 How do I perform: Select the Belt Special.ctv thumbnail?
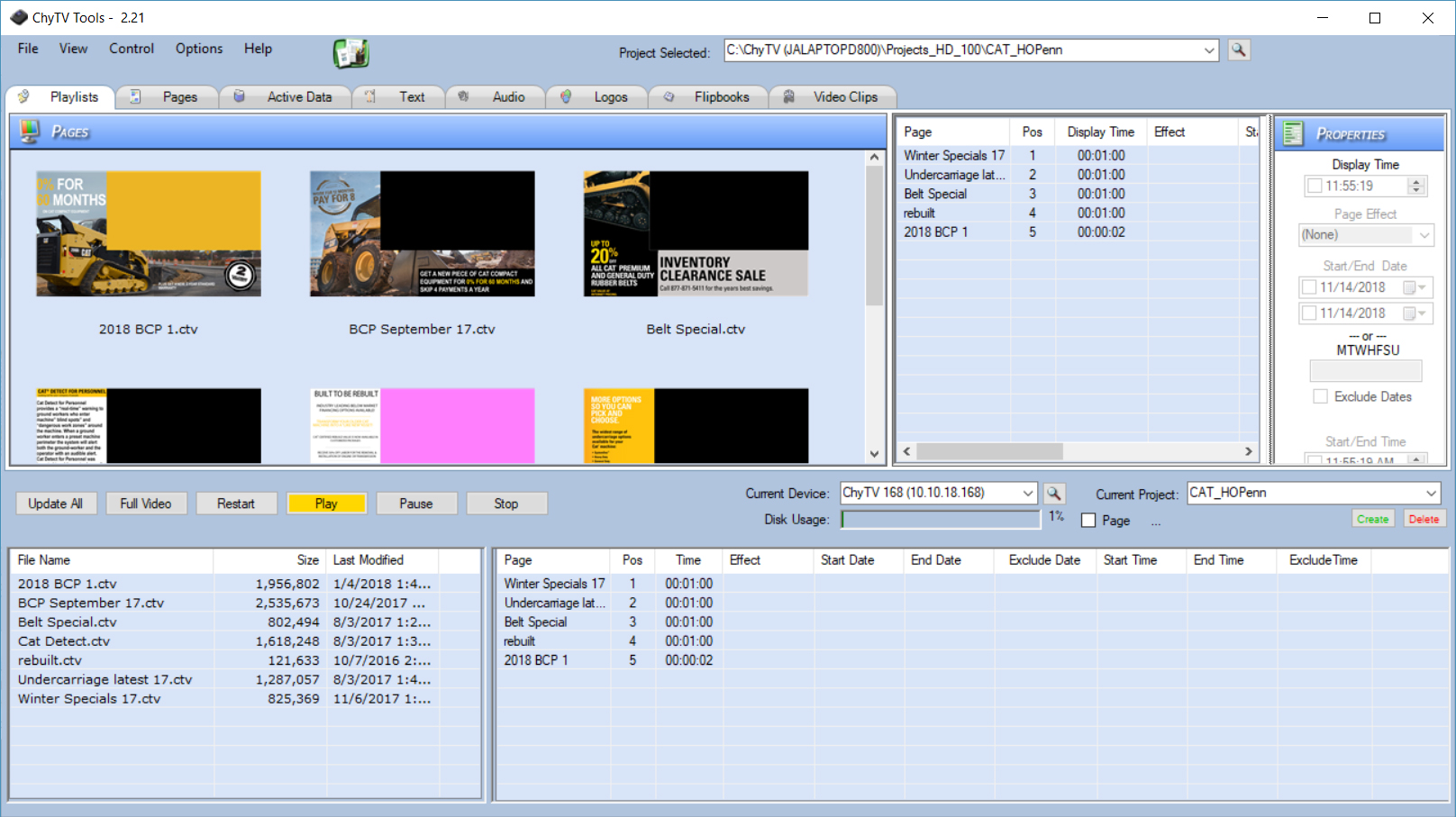click(696, 234)
